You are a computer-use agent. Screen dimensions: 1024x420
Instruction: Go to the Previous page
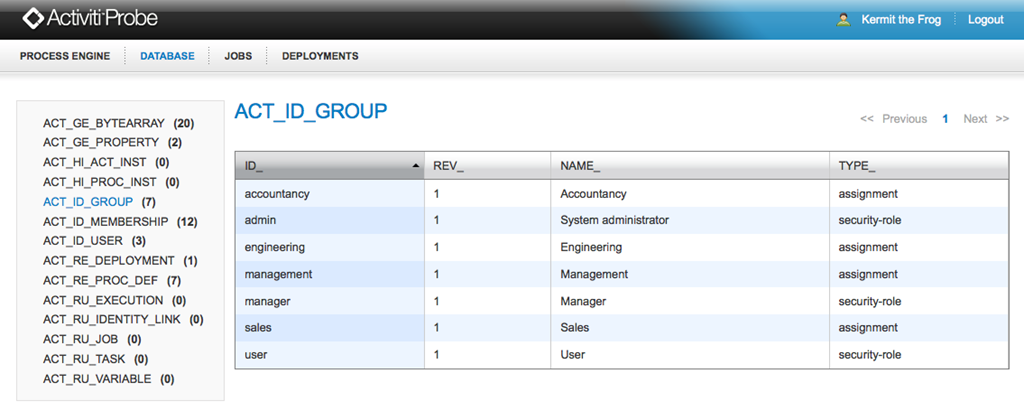tap(904, 119)
